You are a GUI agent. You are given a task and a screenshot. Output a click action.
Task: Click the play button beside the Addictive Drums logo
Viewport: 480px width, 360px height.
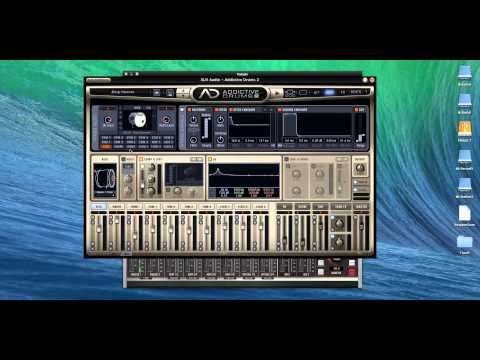(x=276, y=92)
